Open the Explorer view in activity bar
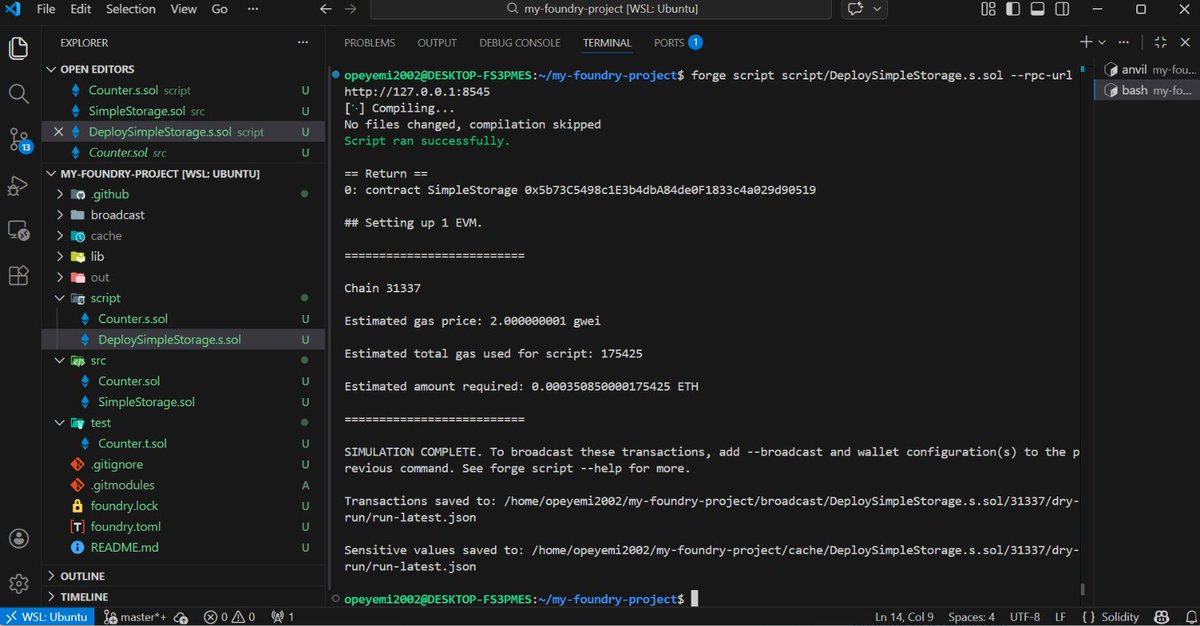Screen dimensions: 1200x626 click(18, 48)
